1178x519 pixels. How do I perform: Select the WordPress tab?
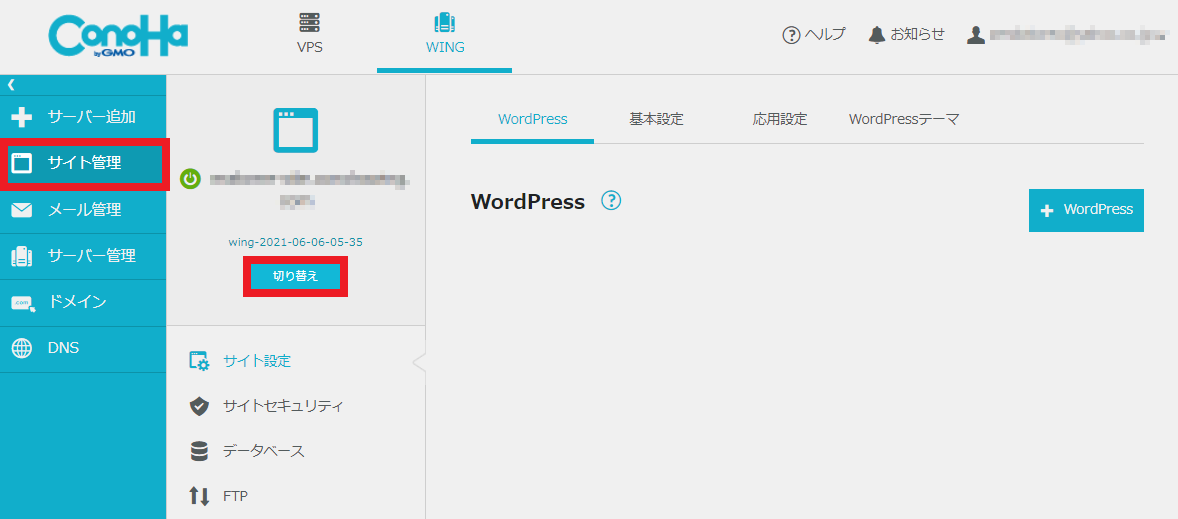pos(533,119)
